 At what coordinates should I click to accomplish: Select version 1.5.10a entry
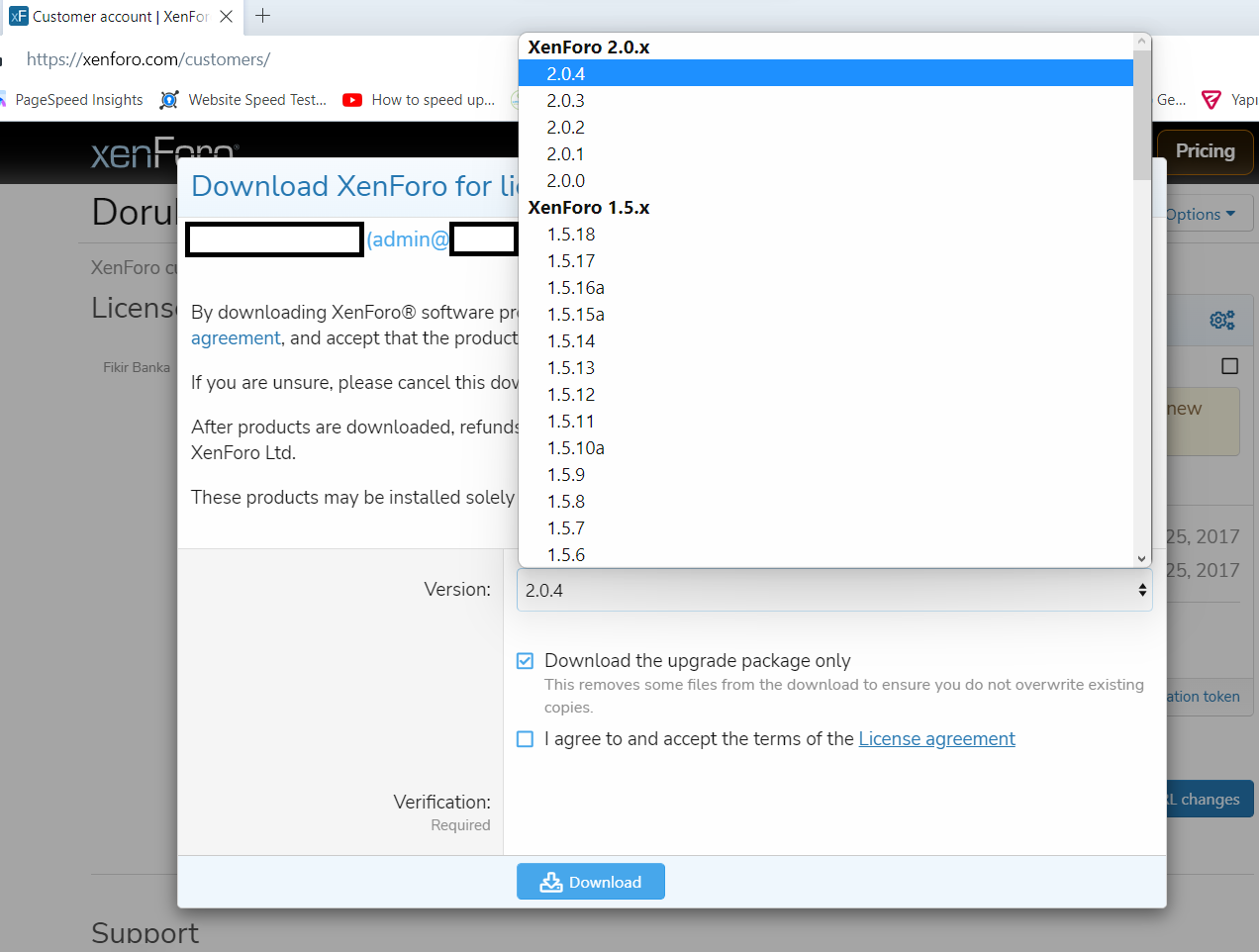[x=825, y=447]
